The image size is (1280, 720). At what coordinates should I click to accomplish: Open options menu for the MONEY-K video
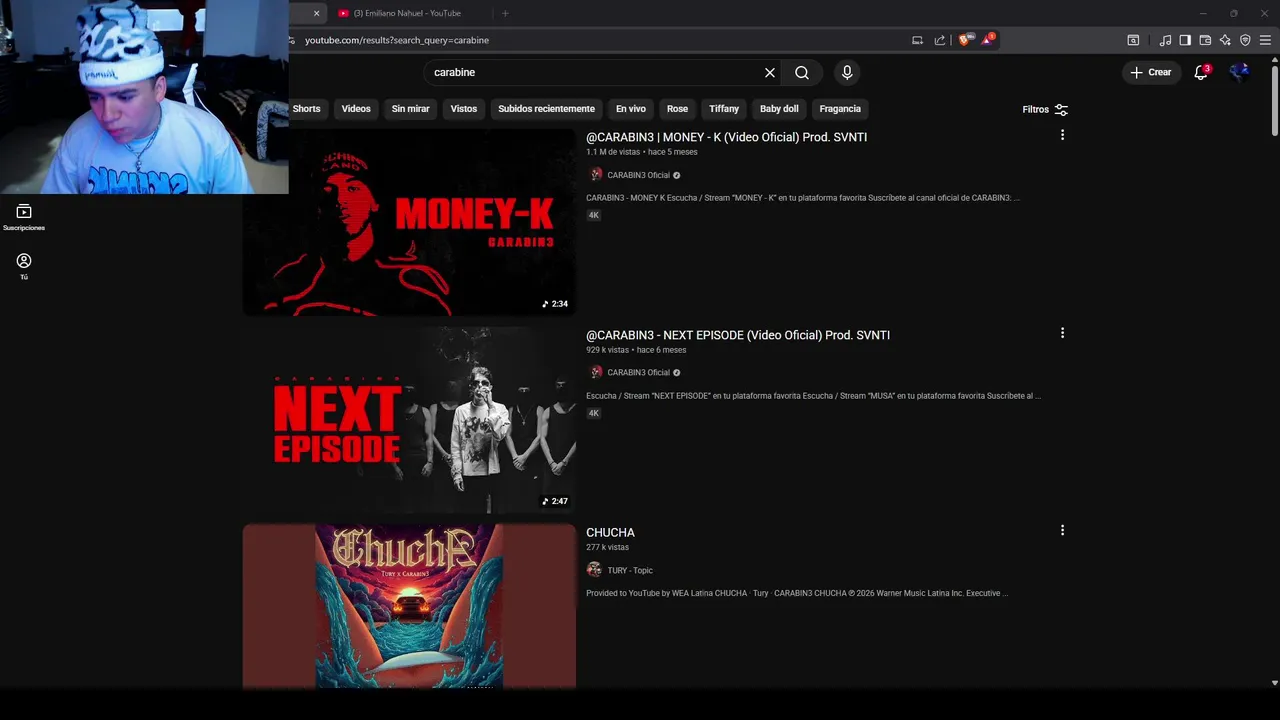(1062, 135)
